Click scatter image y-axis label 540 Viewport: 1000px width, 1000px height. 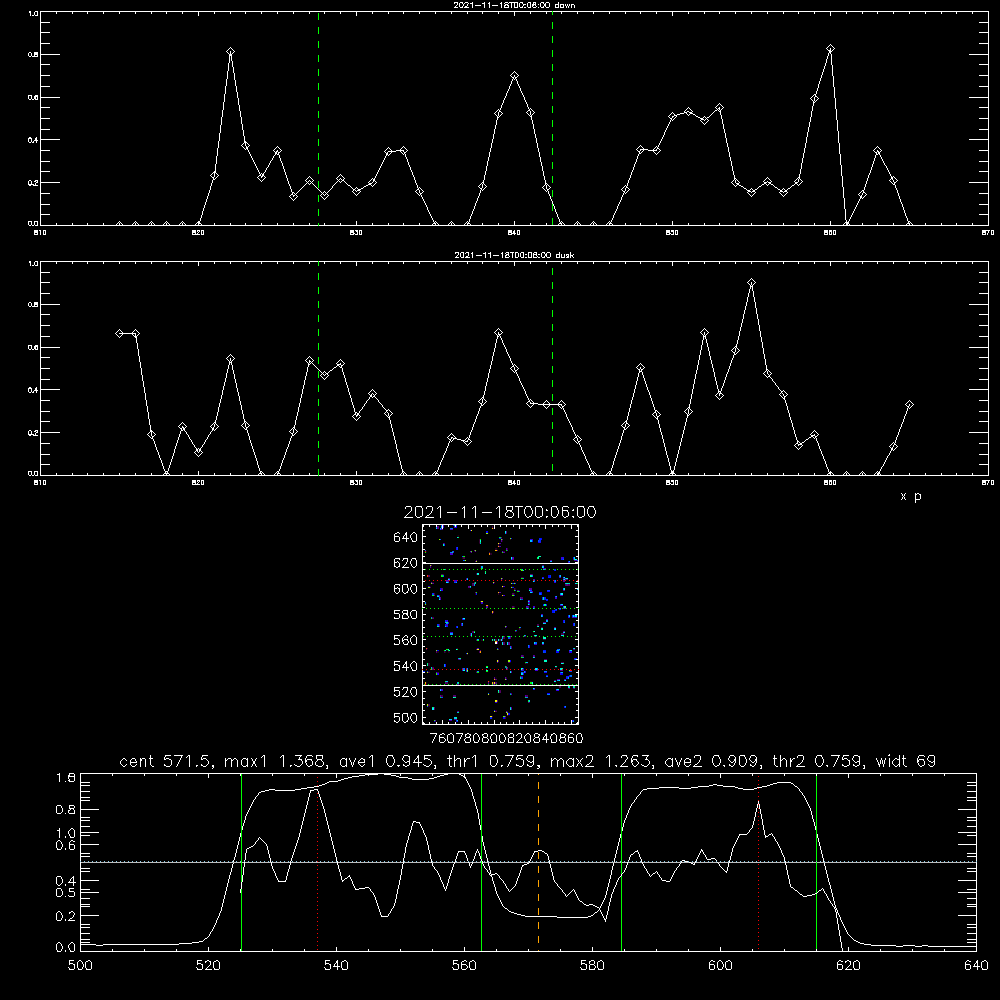406,666
